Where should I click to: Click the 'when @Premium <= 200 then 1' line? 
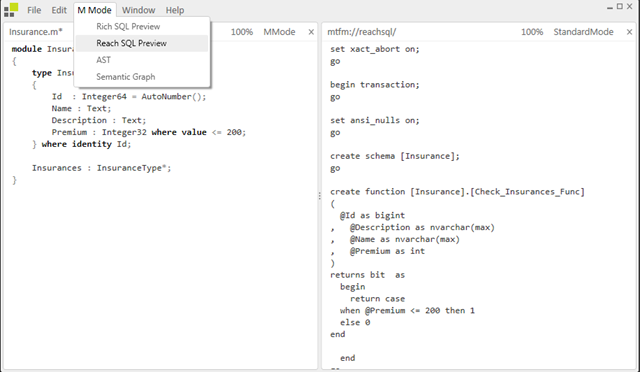[x=407, y=311]
